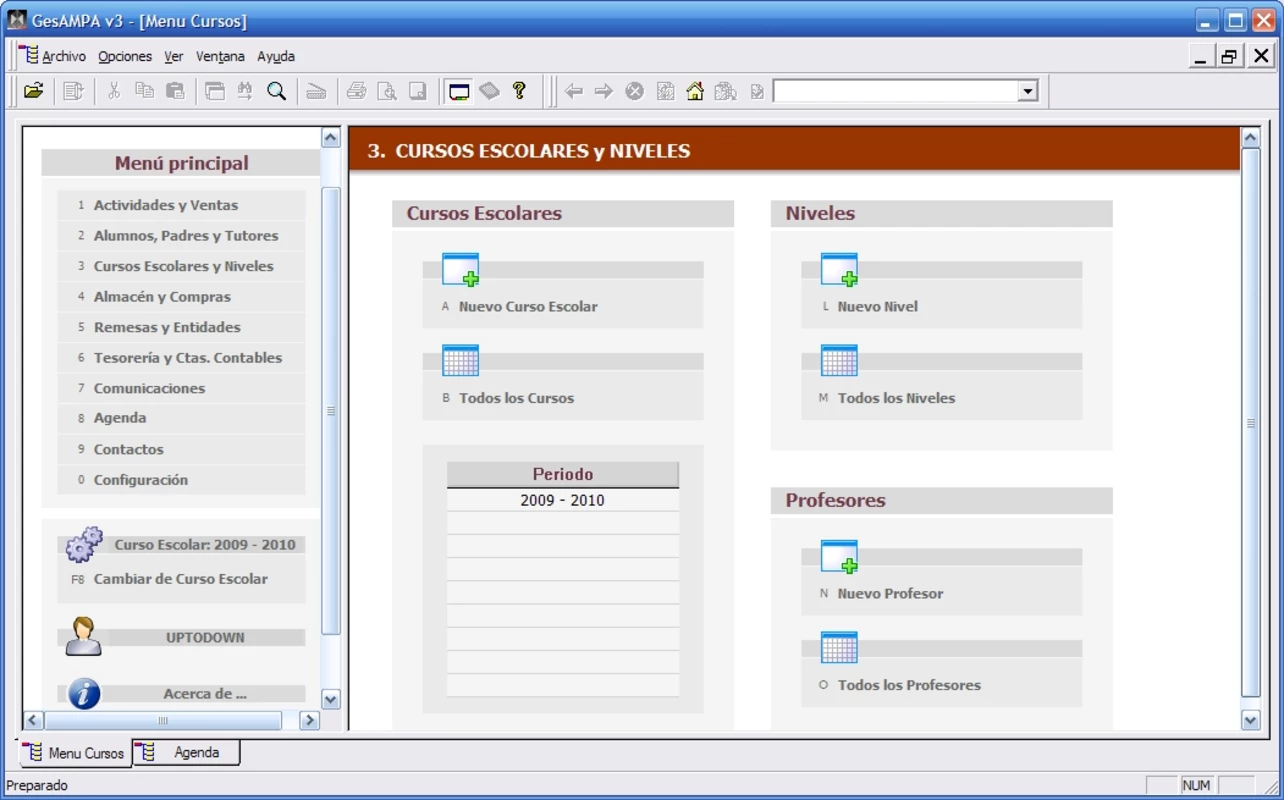Open the Archivo menu
Image resolution: width=1284 pixels, height=800 pixels.
pyautogui.click(x=63, y=56)
